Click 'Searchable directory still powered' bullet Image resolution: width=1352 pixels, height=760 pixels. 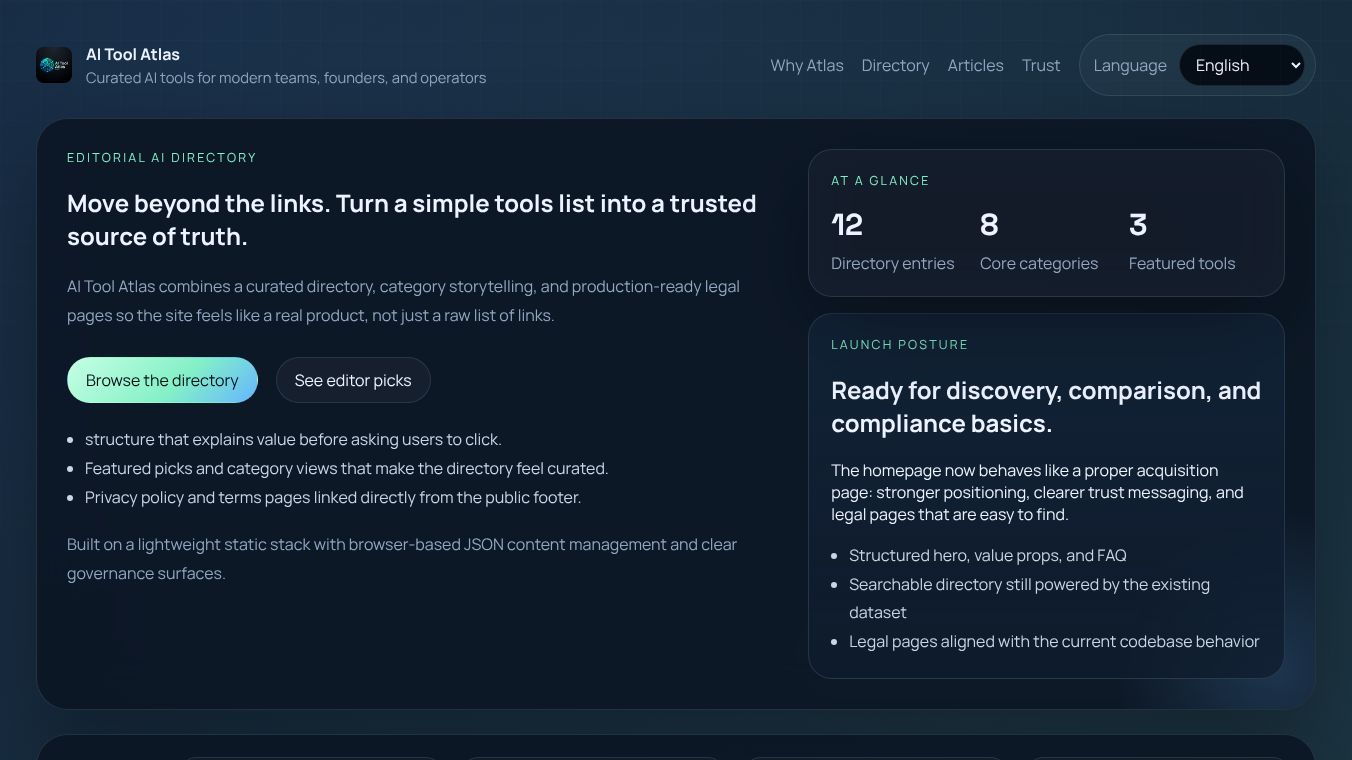pyautogui.click(x=1029, y=598)
